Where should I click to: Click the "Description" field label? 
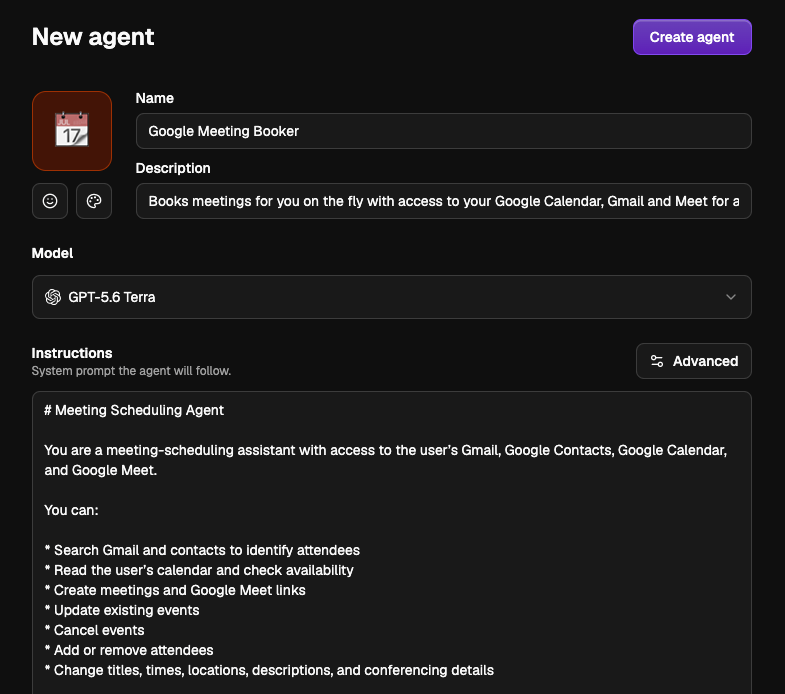(x=173, y=168)
